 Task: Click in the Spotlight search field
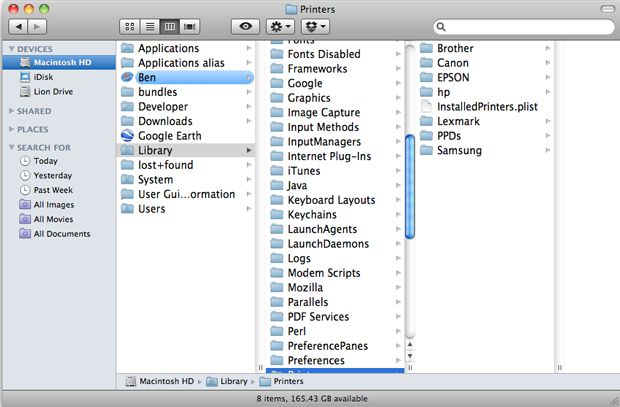point(520,25)
